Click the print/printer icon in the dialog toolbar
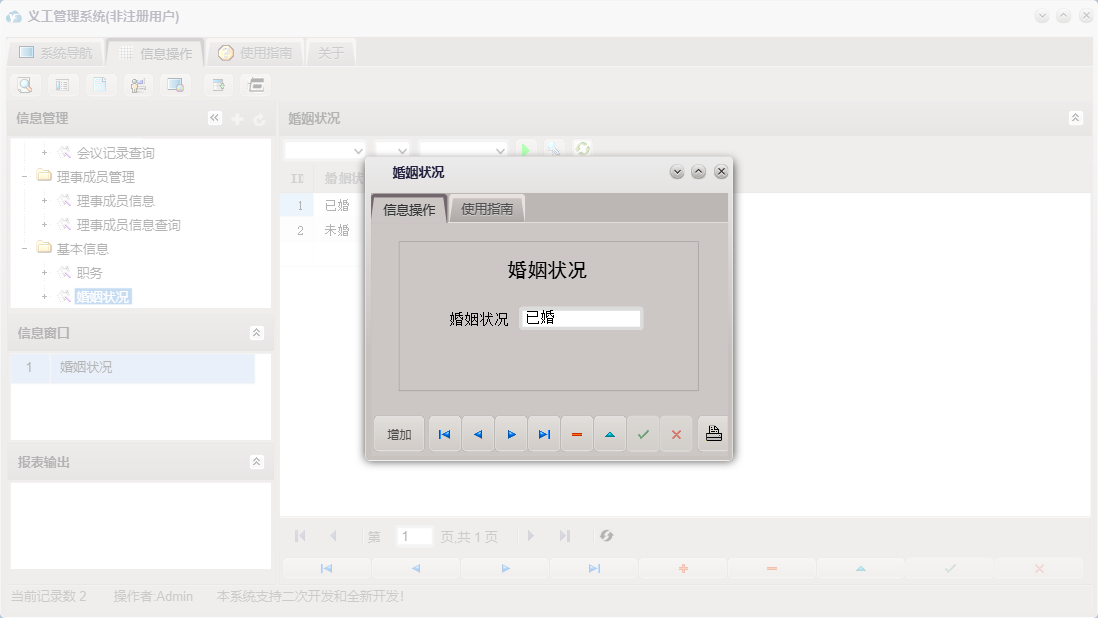Image resolution: width=1098 pixels, height=618 pixels. (x=713, y=433)
